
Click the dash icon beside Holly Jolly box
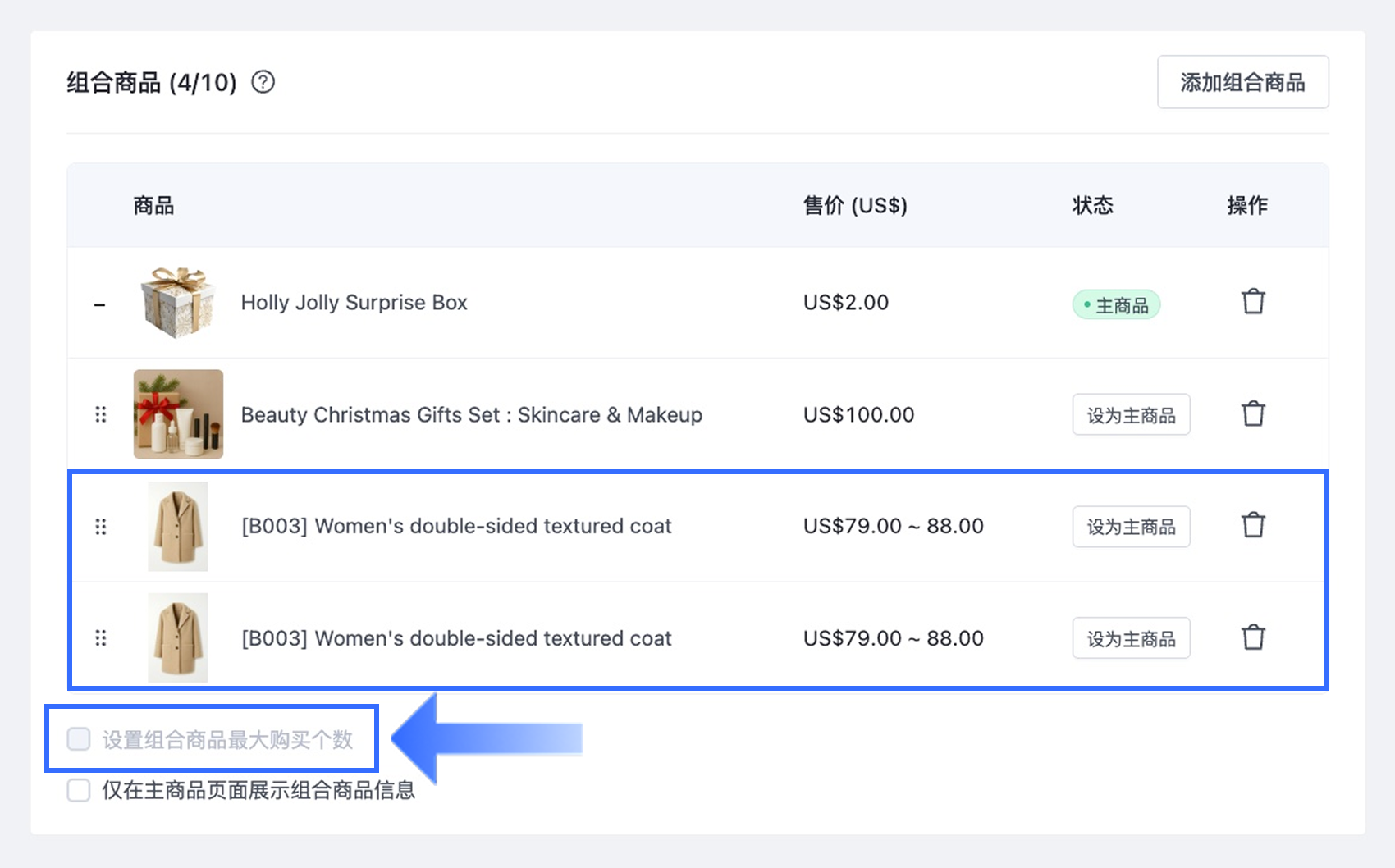tap(100, 304)
